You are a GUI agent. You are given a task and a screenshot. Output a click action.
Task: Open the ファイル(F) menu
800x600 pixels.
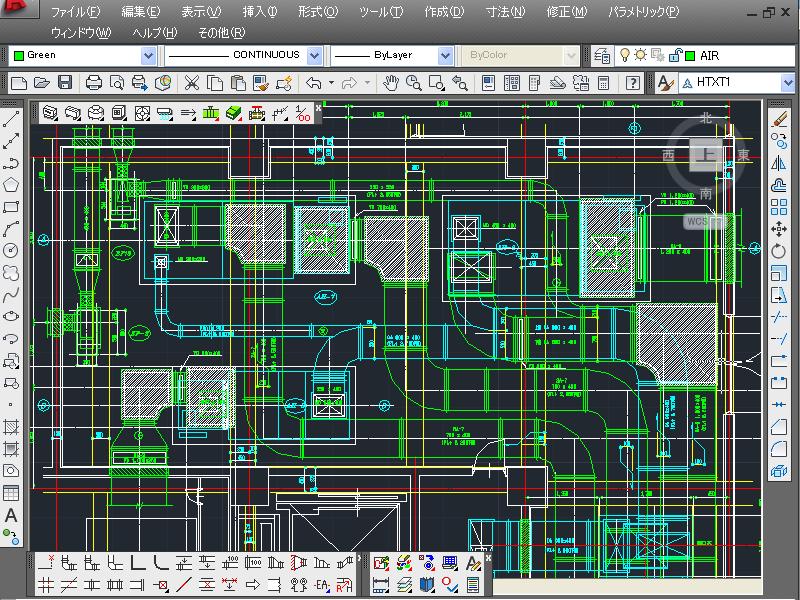(x=75, y=12)
